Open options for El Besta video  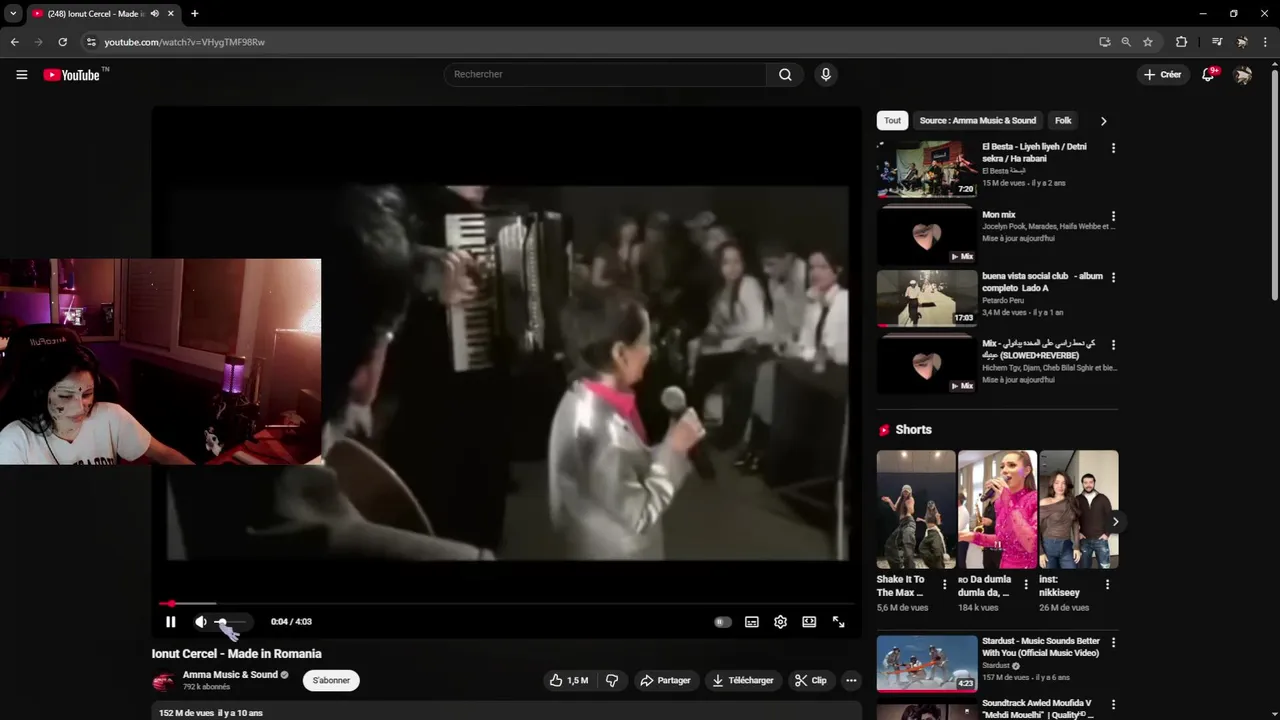point(1113,148)
